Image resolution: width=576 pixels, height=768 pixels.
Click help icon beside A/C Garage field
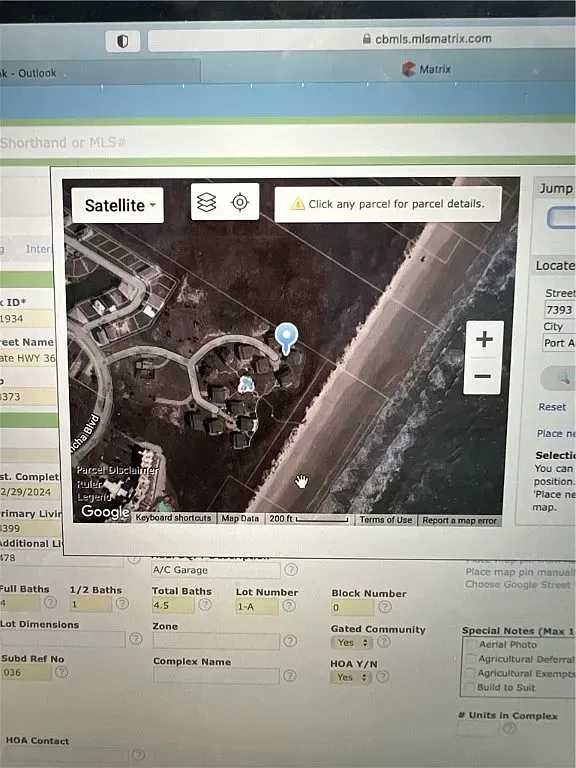point(291,569)
